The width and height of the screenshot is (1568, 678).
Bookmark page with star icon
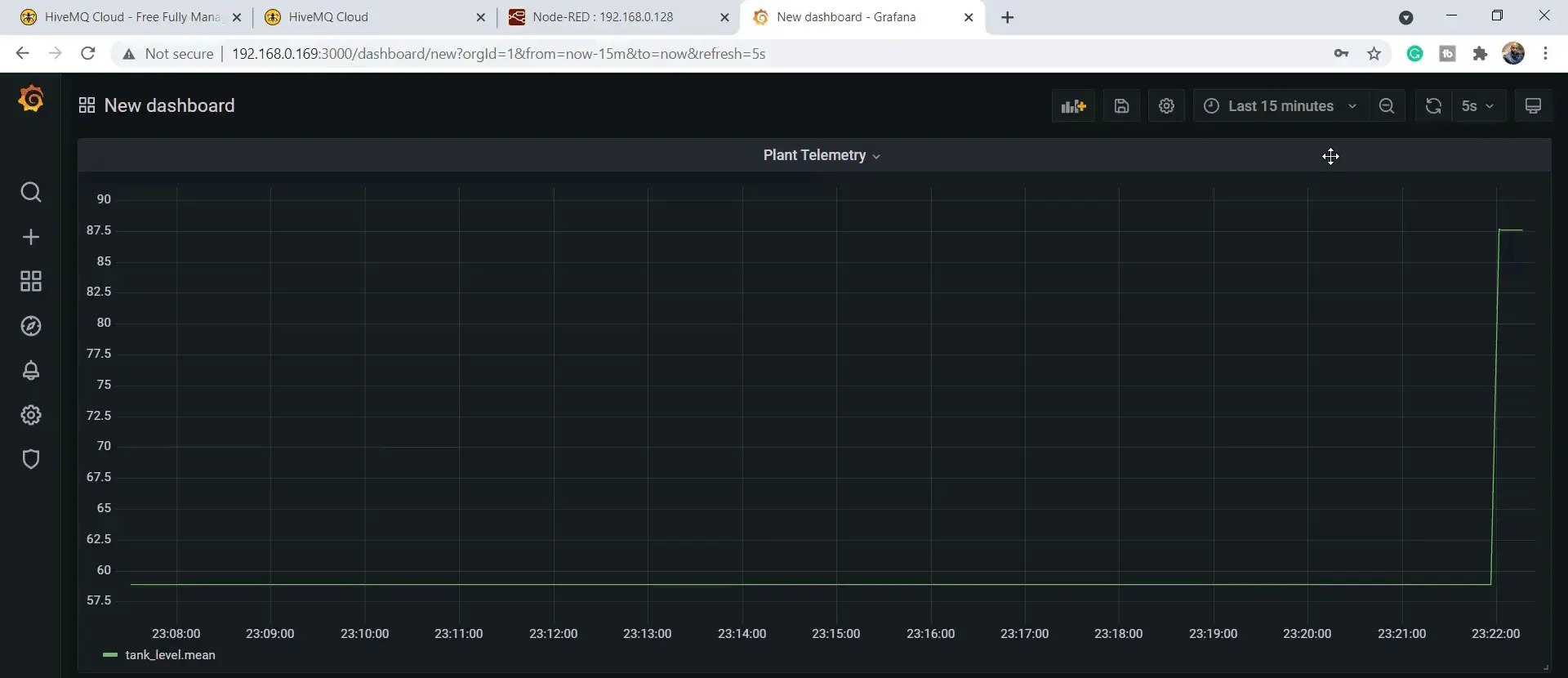pos(1374,54)
